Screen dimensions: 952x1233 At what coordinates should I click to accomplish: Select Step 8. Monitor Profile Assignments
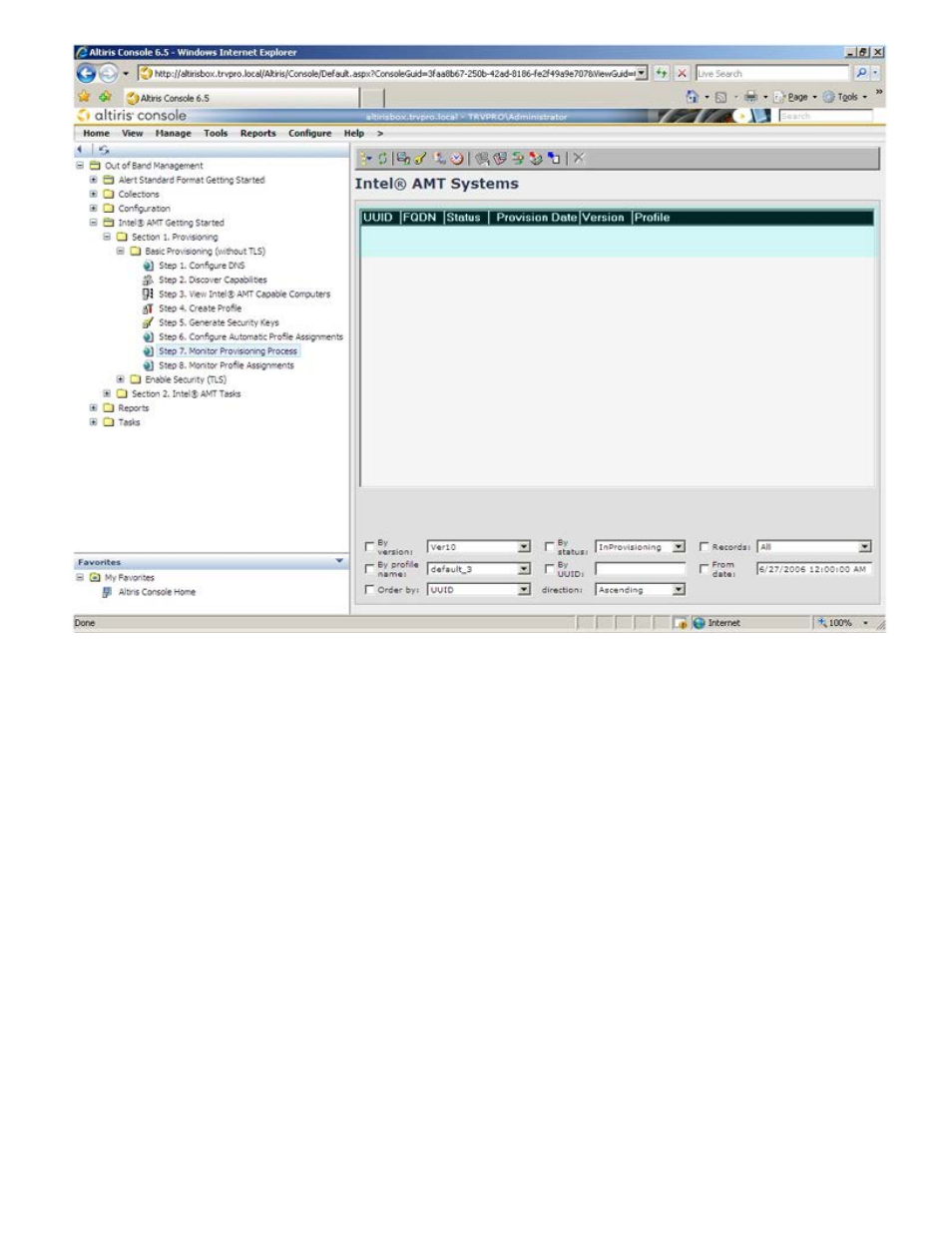click(x=227, y=365)
